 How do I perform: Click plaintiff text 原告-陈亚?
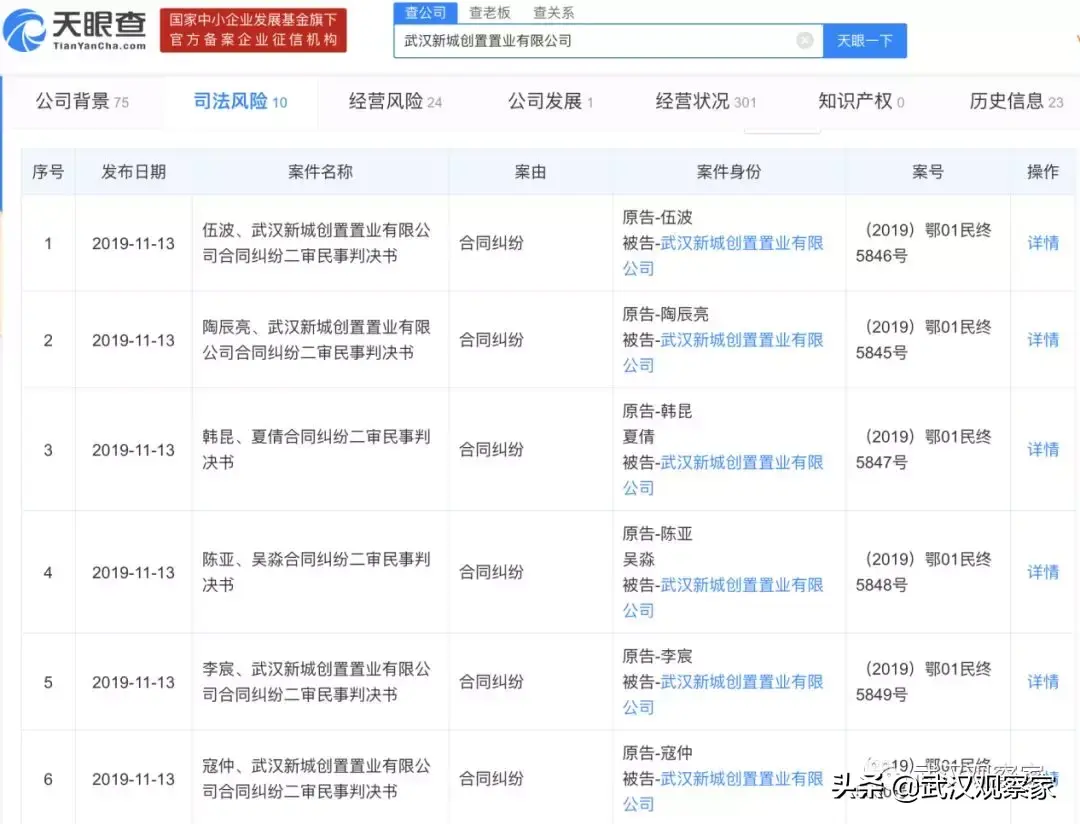tap(657, 534)
